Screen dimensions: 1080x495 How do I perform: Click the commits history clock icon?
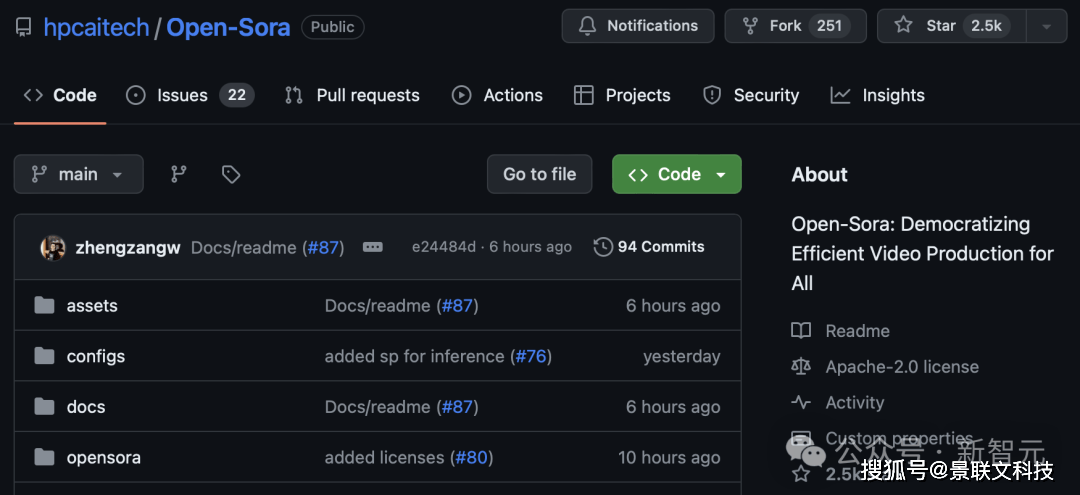pyautogui.click(x=603, y=247)
